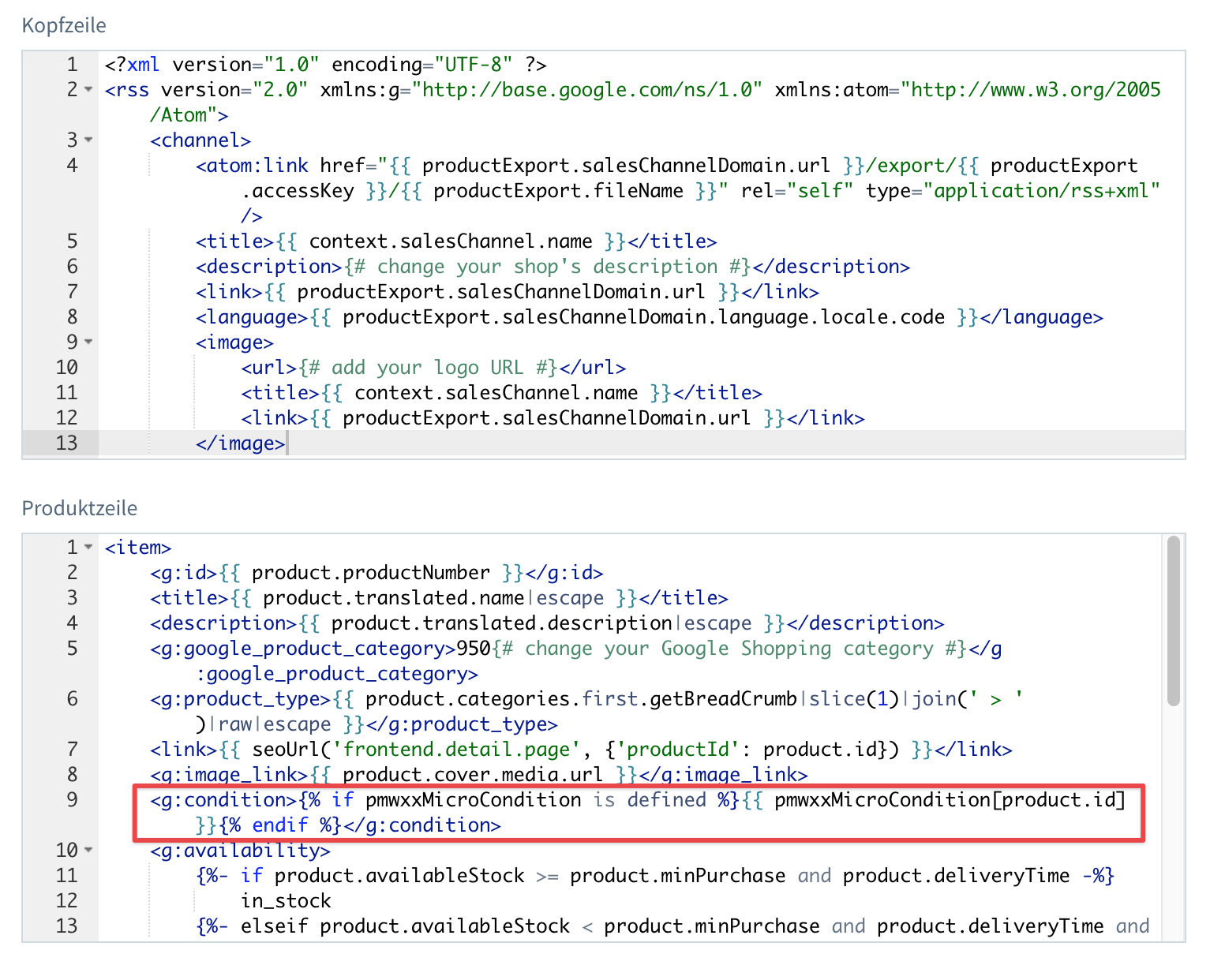The image size is (1225, 980).
Task: Click the Produktzeile editor vertical scrollbar
Action: tap(1173, 622)
